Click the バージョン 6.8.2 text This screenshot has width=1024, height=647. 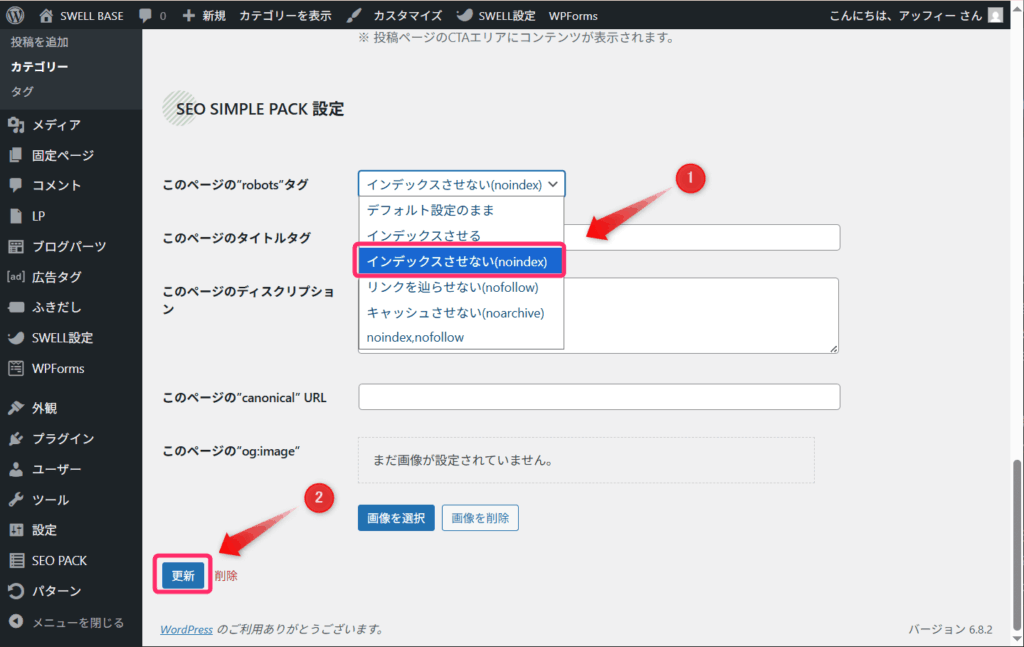click(x=950, y=629)
